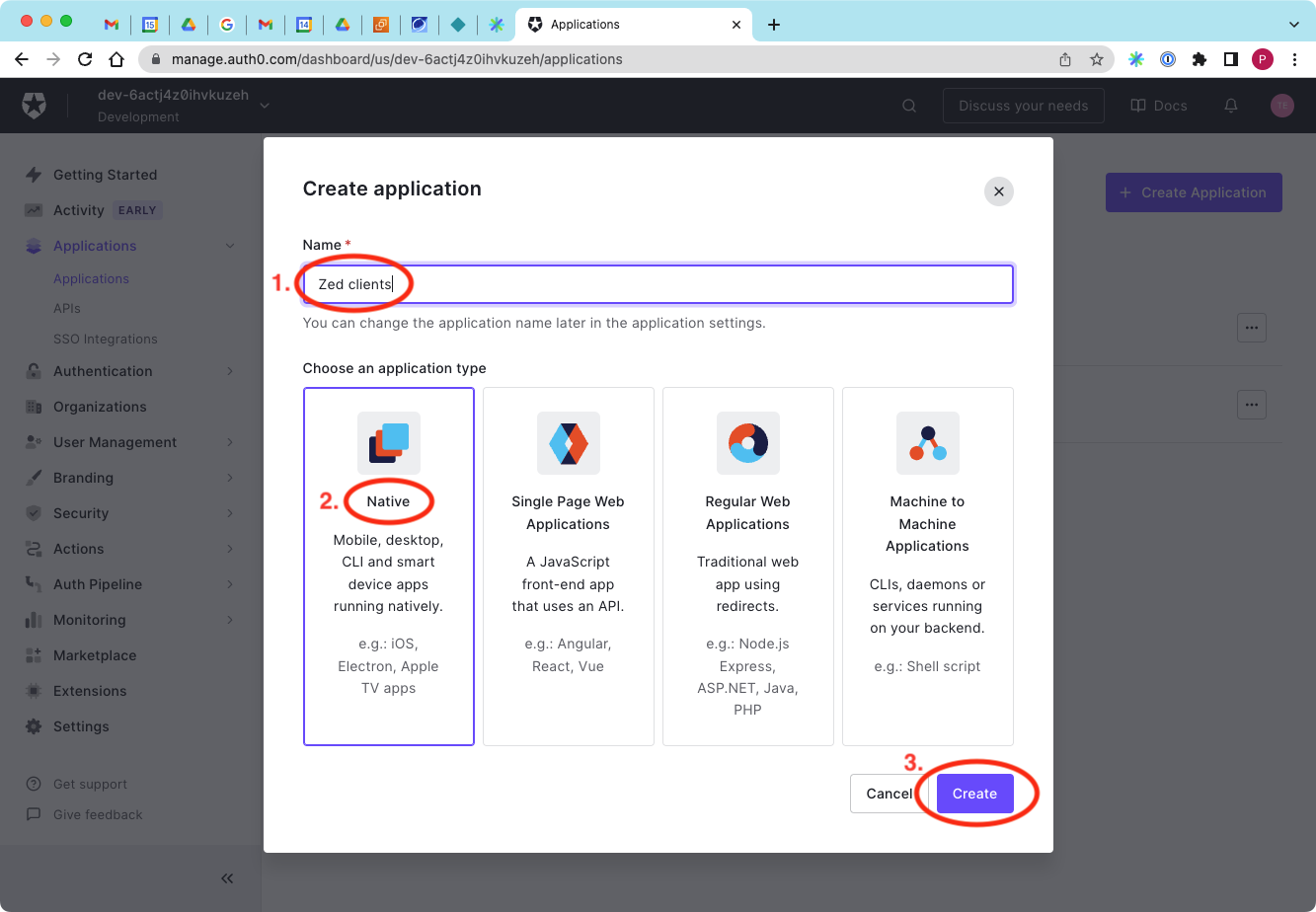Select the Applications browser tab
1316x912 pixels.
coord(635,25)
